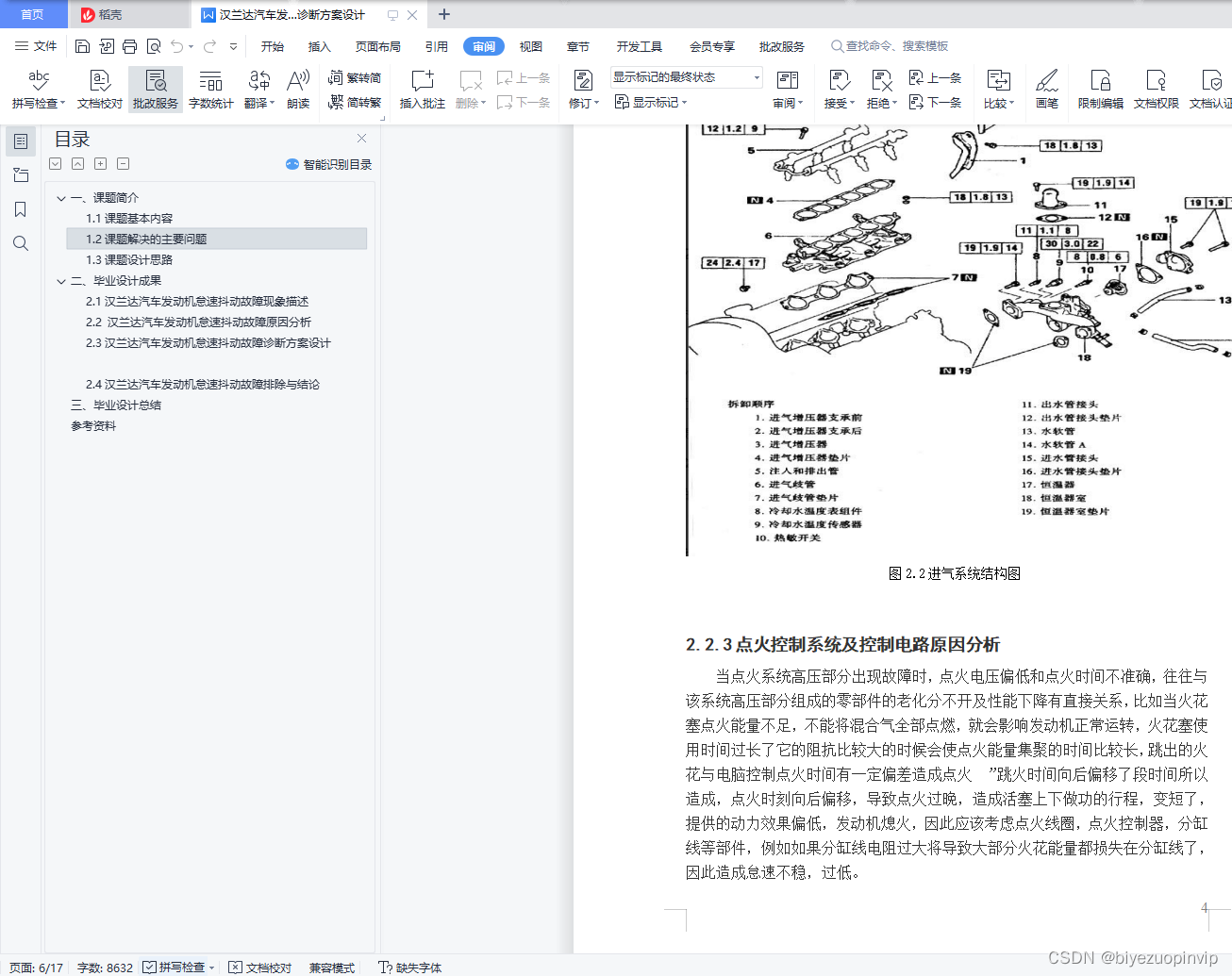Collapse the 一、课题简介 outline section
The image size is (1232, 976).
[x=61, y=198]
